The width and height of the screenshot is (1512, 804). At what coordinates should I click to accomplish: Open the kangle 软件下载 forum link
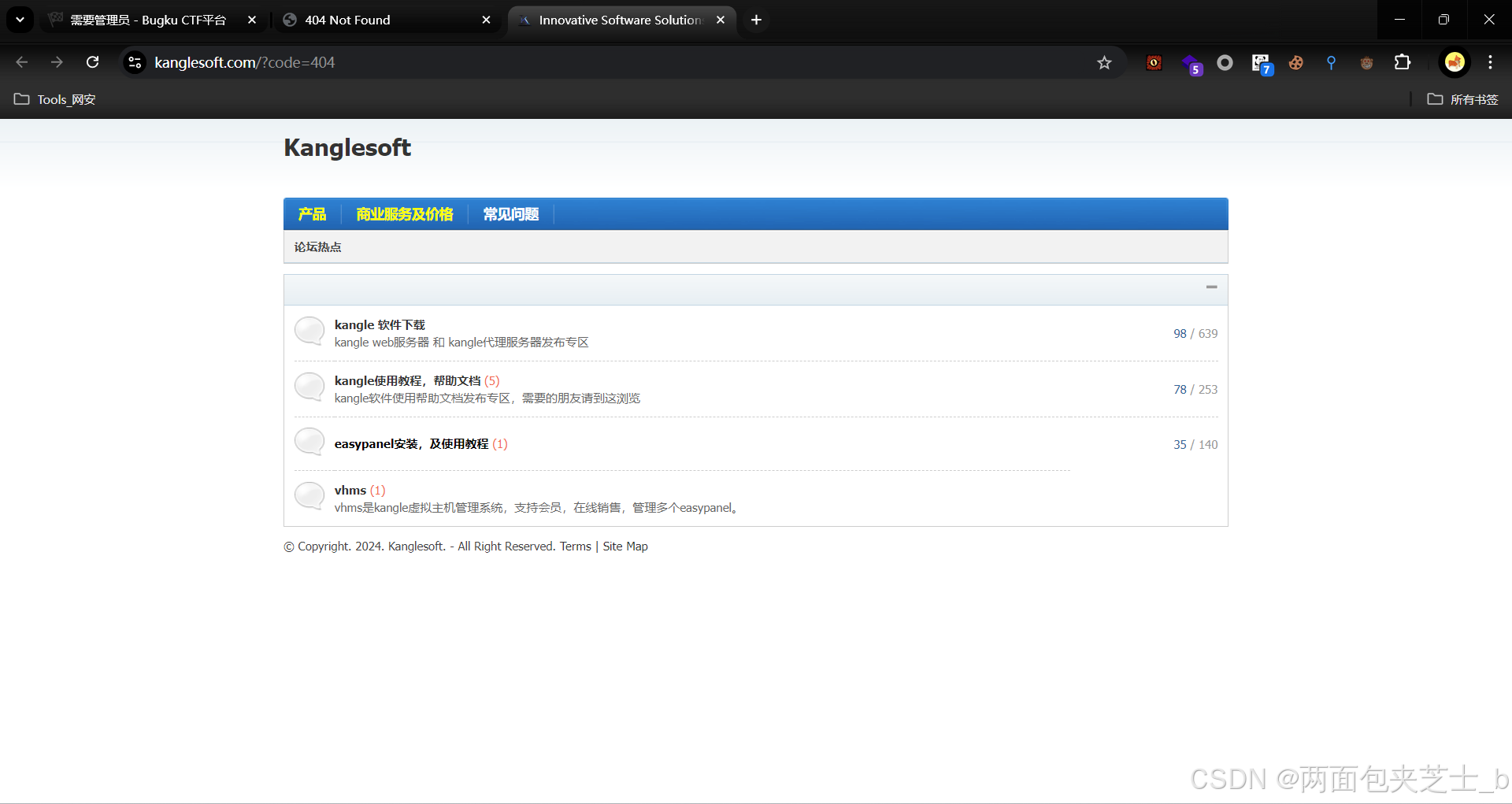pos(380,324)
